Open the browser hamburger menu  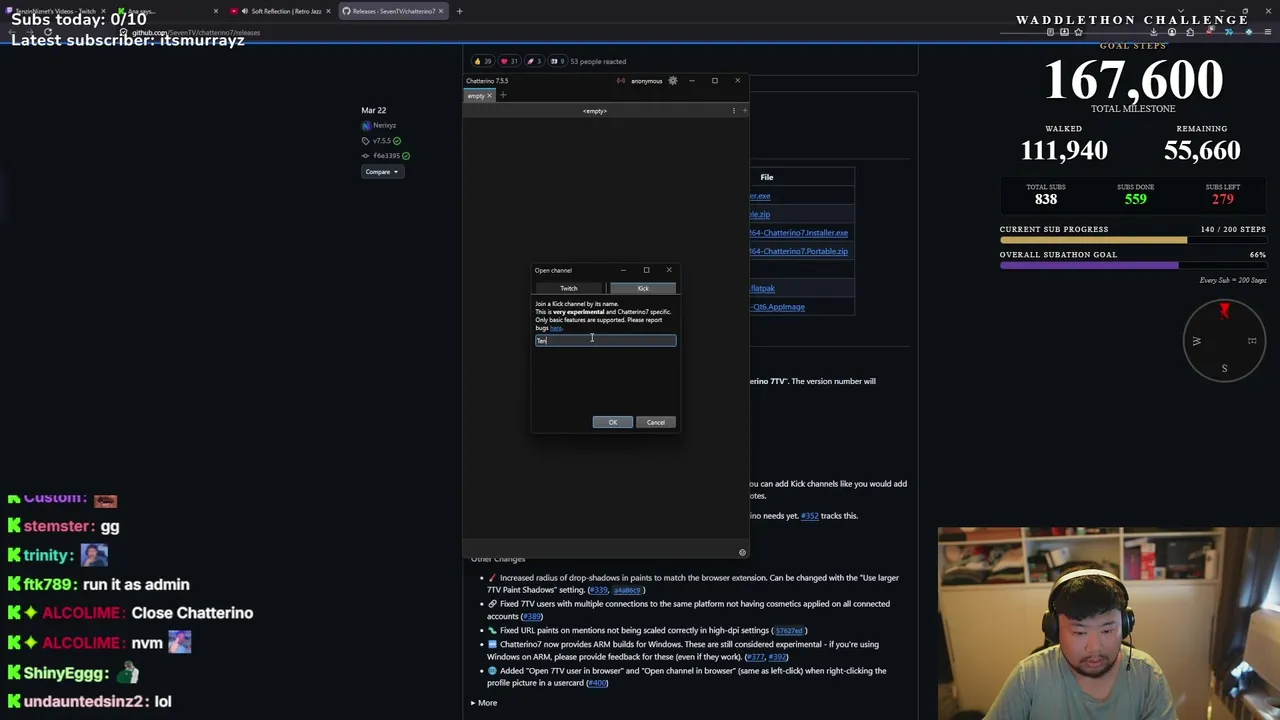(1268, 32)
